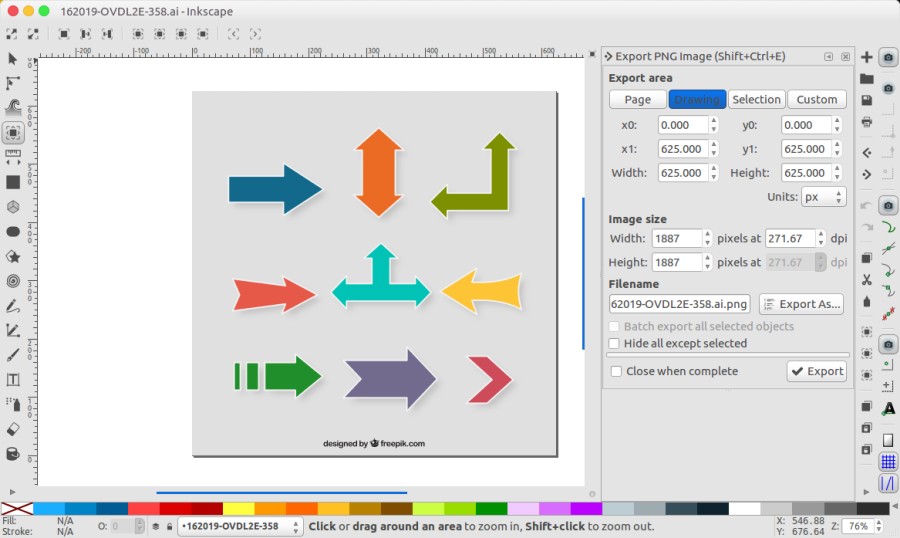Select the arrow Selector tool
Screen dimensions: 900x538
pos(13,59)
